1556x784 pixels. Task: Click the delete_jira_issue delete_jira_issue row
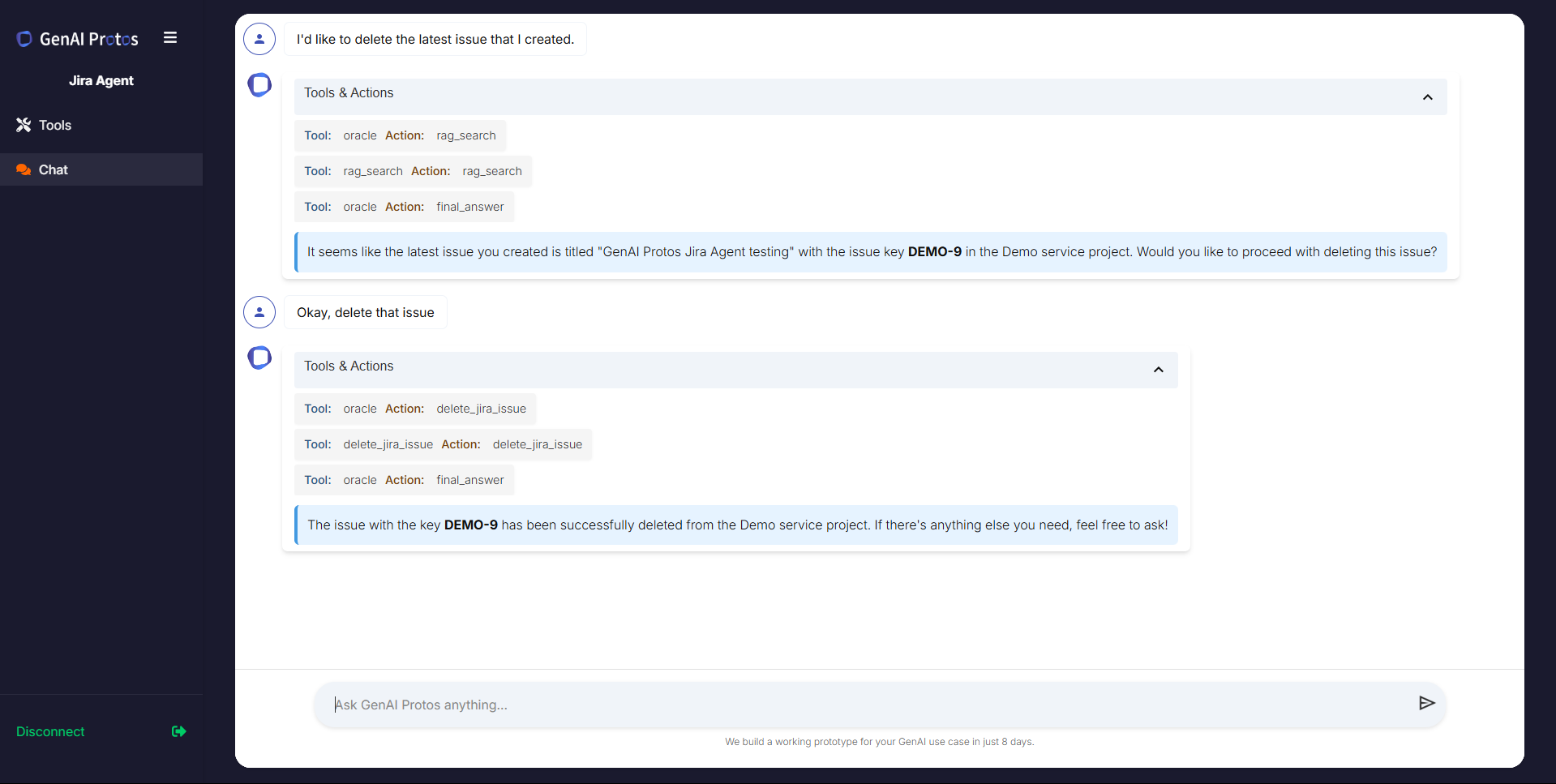click(444, 444)
